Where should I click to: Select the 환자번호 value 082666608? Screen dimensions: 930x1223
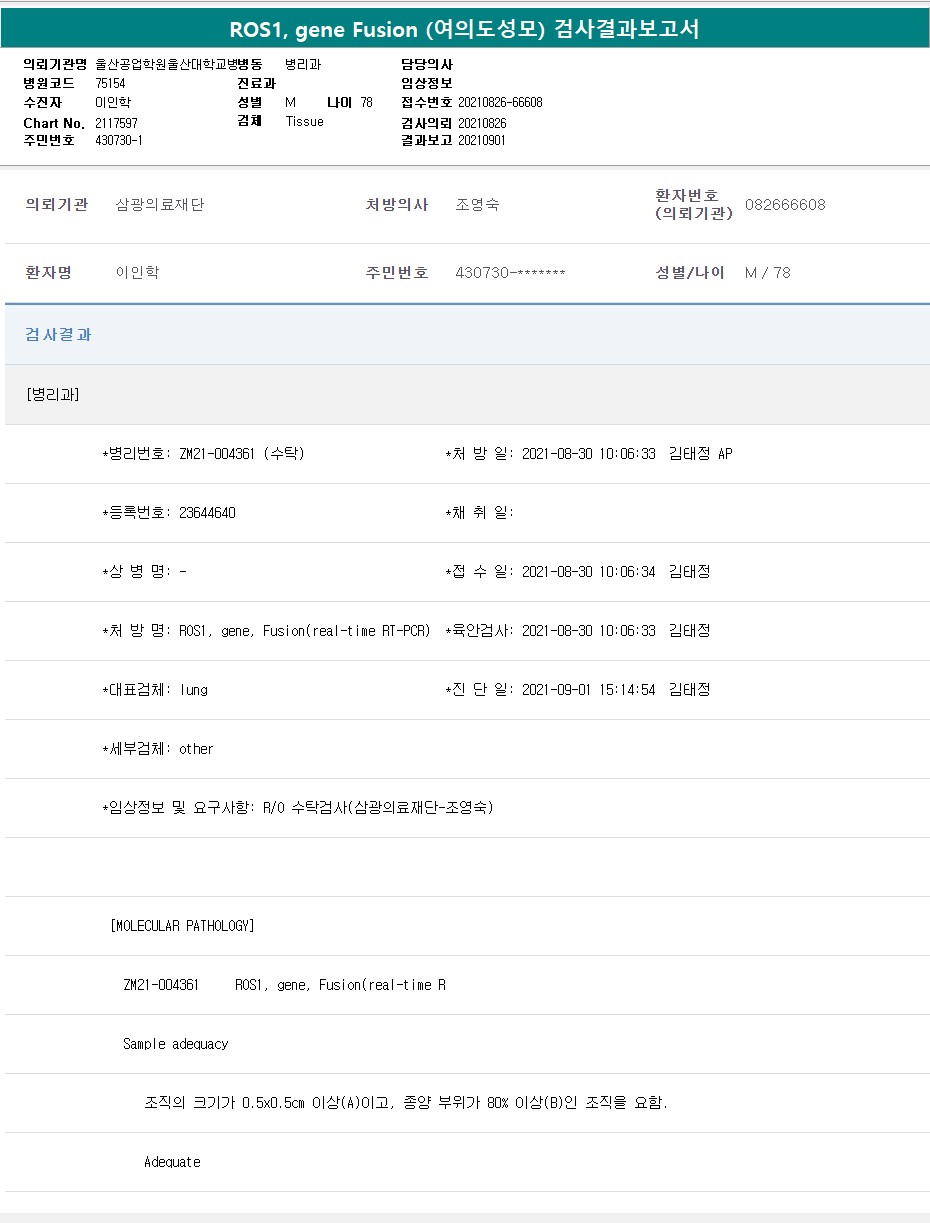(x=785, y=205)
